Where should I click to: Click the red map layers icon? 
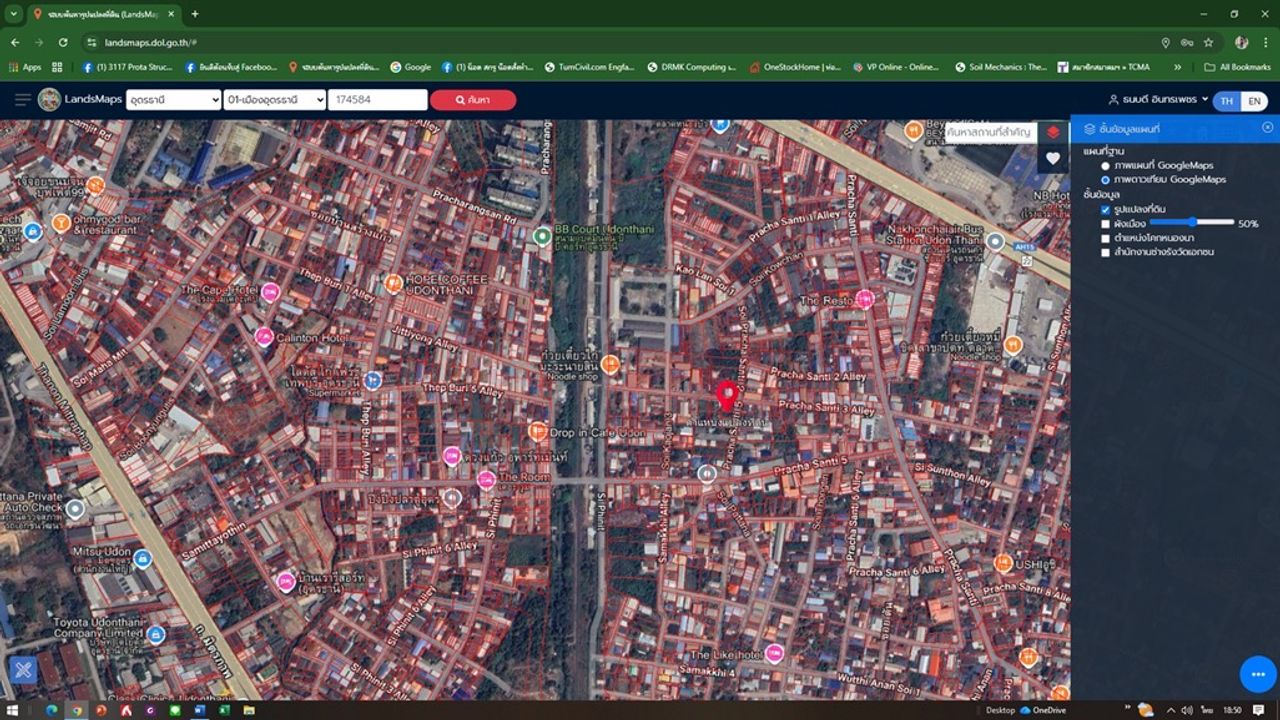1053,132
